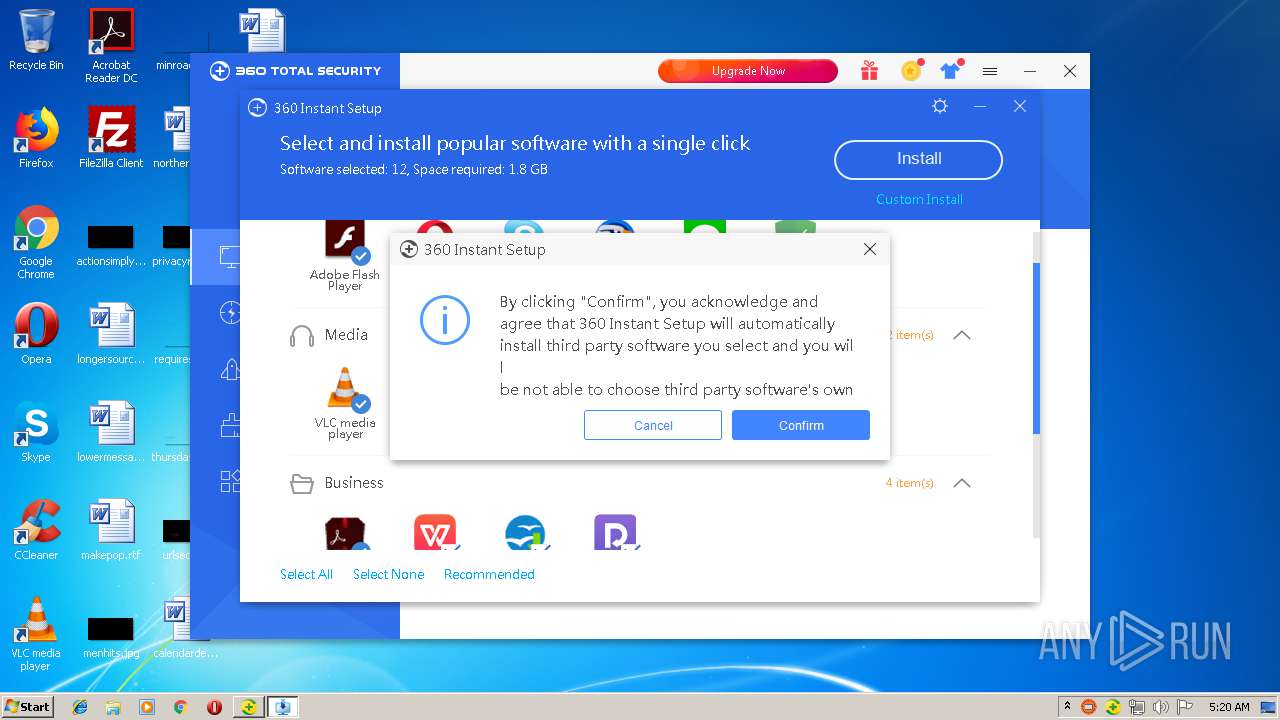Viewport: 1280px width, 720px height.
Task: Click the Start button
Action: coord(27,706)
